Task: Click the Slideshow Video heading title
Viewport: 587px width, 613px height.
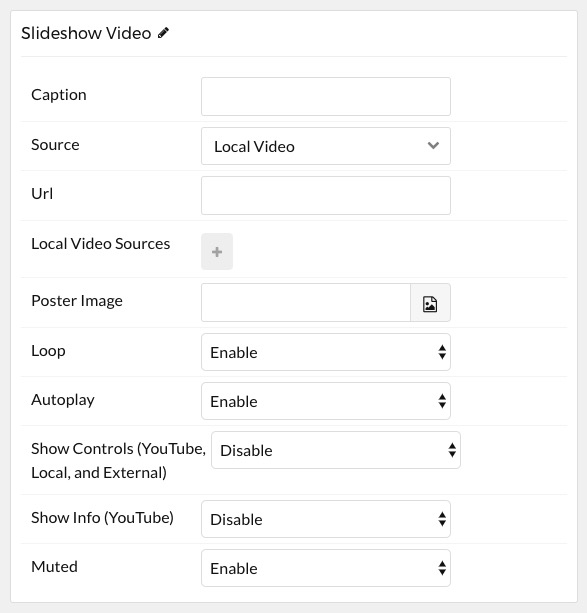Action: (x=86, y=33)
